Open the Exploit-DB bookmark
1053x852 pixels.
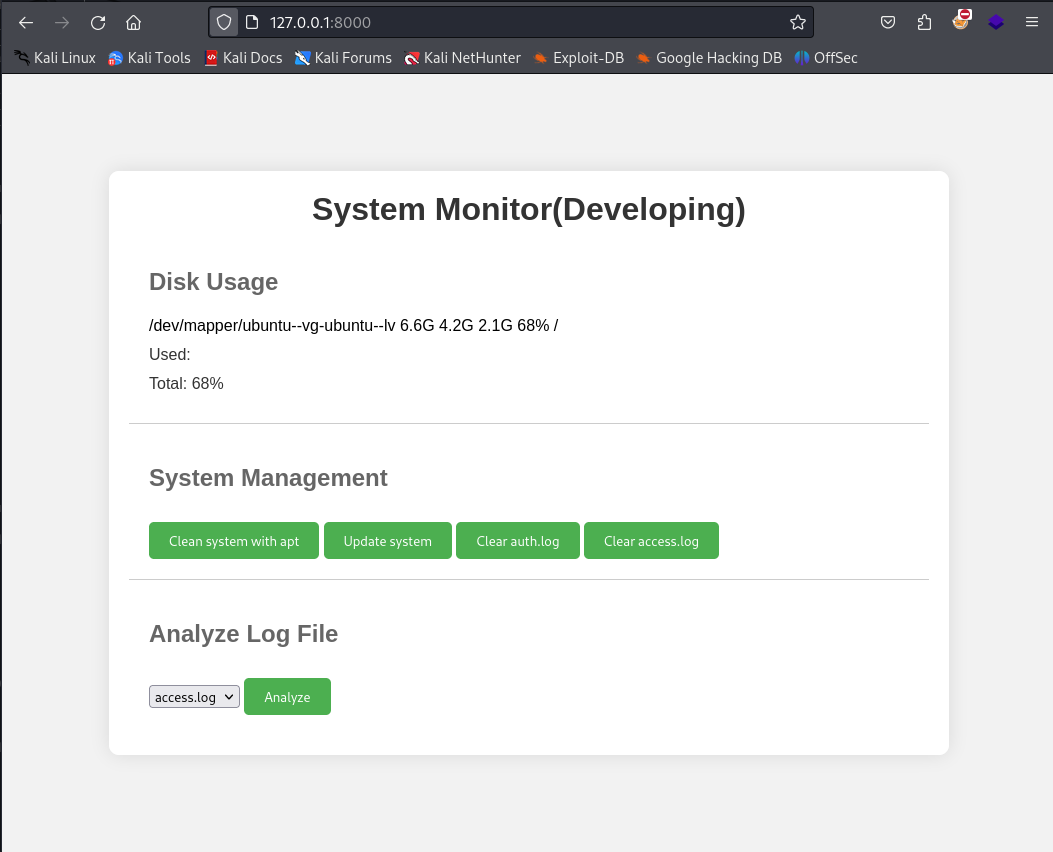click(579, 58)
